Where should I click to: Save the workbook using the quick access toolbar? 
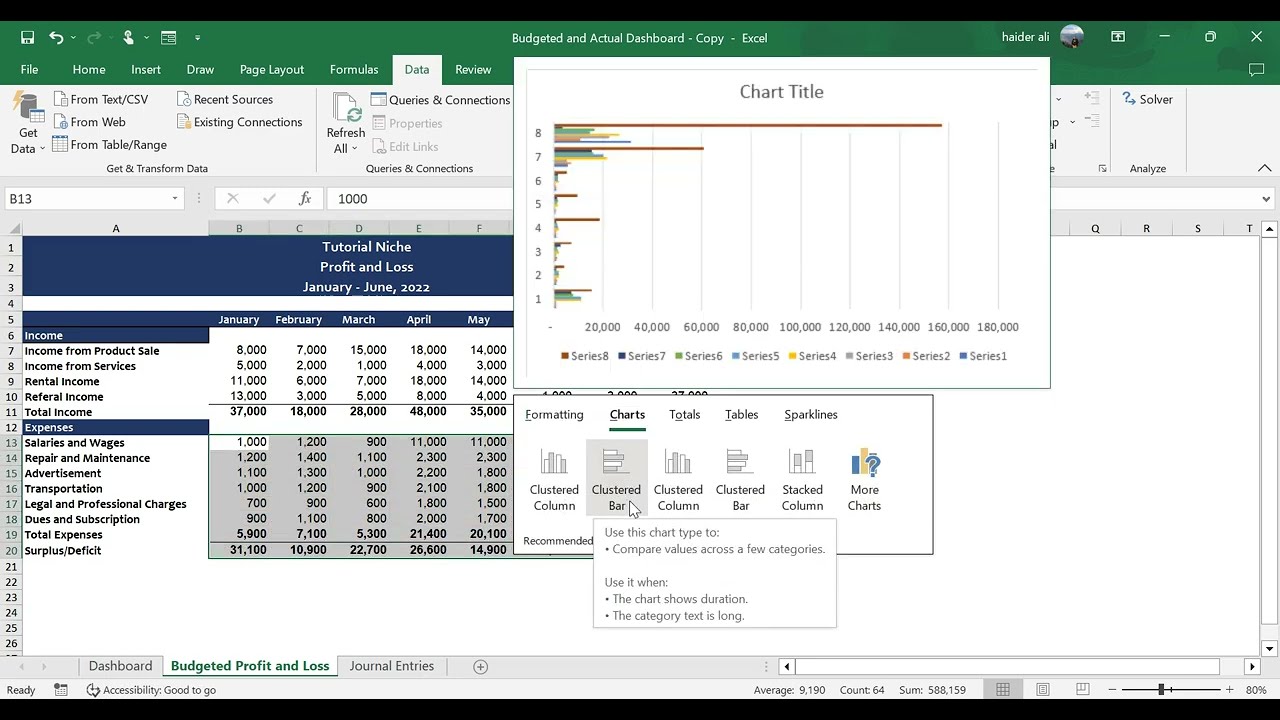tap(28, 38)
